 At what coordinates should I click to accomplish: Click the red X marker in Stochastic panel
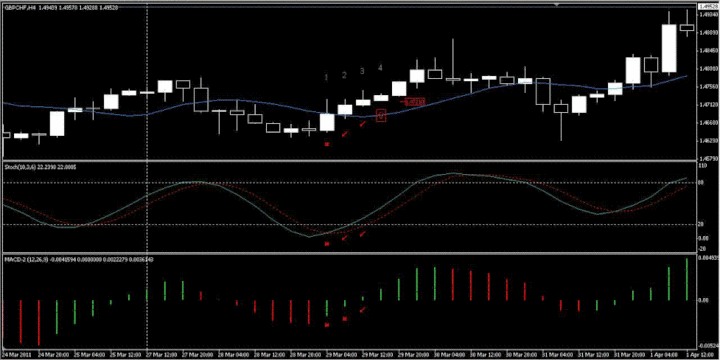(x=327, y=244)
